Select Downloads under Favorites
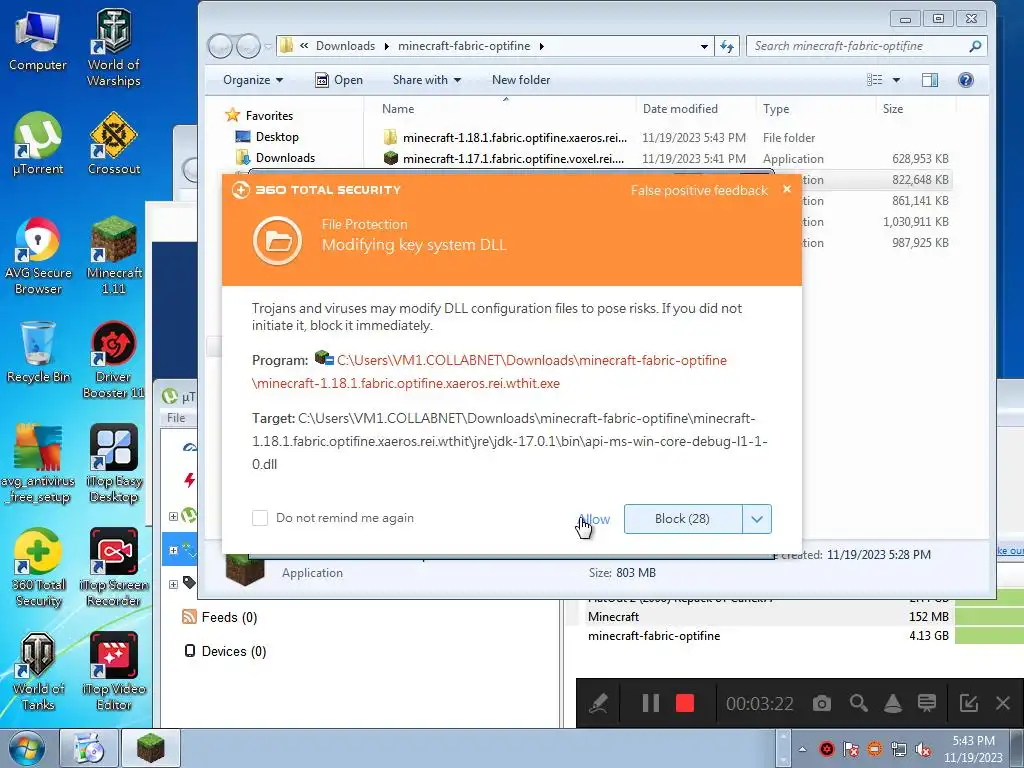The width and height of the screenshot is (1024, 768). (276, 157)
